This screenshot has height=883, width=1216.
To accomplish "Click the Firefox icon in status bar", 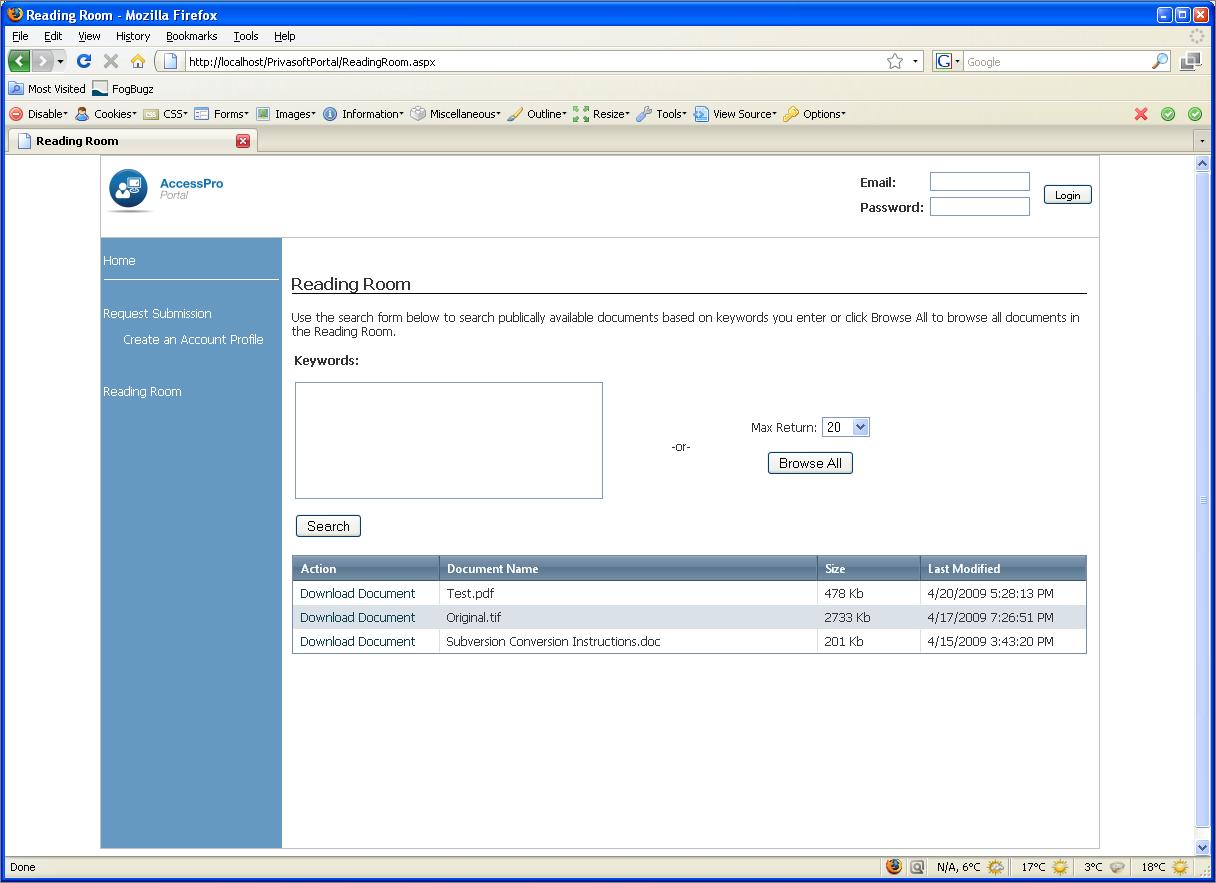I will pyautogui.click(x=894, y=867).
